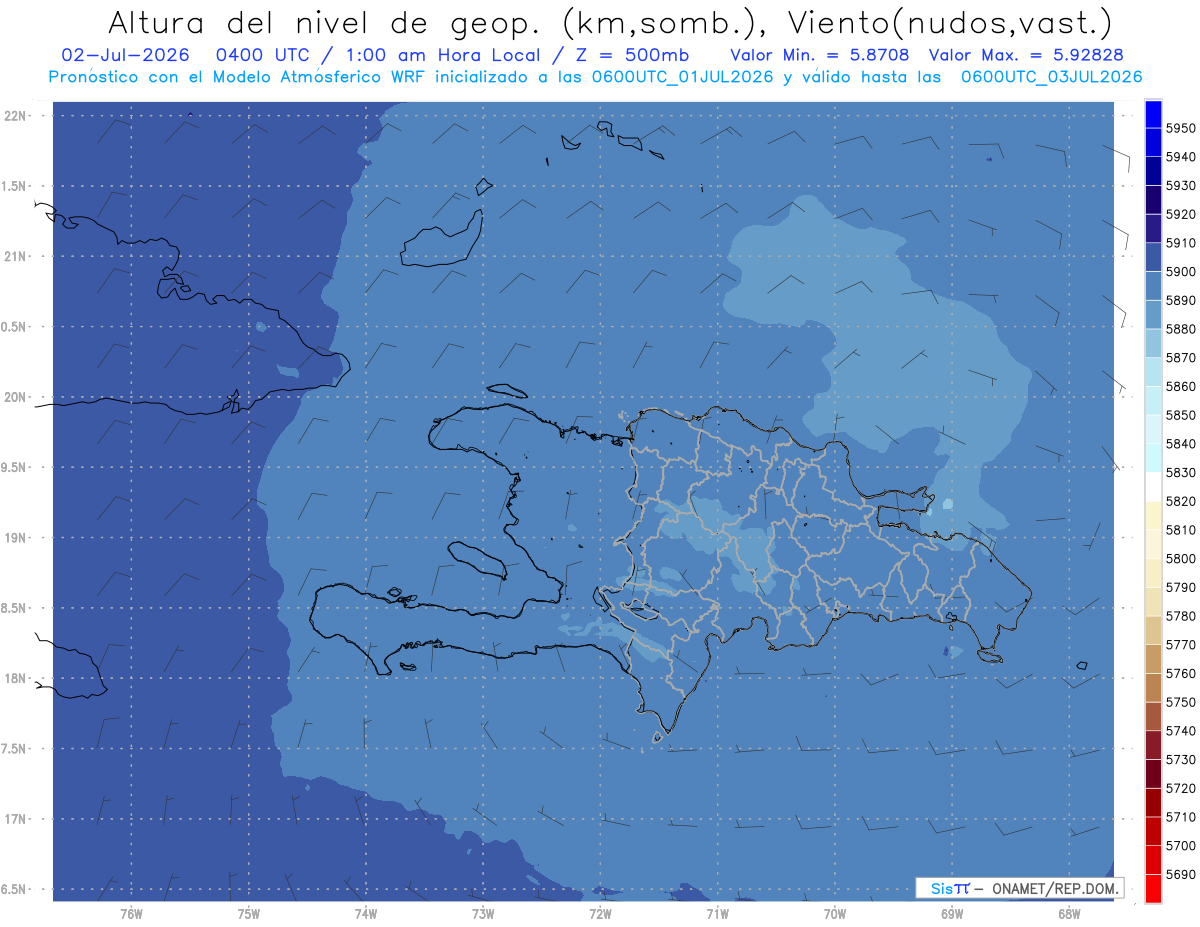Click the '5870' value on the legend
The height and width of the screenshot is (927, 1200).
pyautogui.click(x=1181, y=358)
